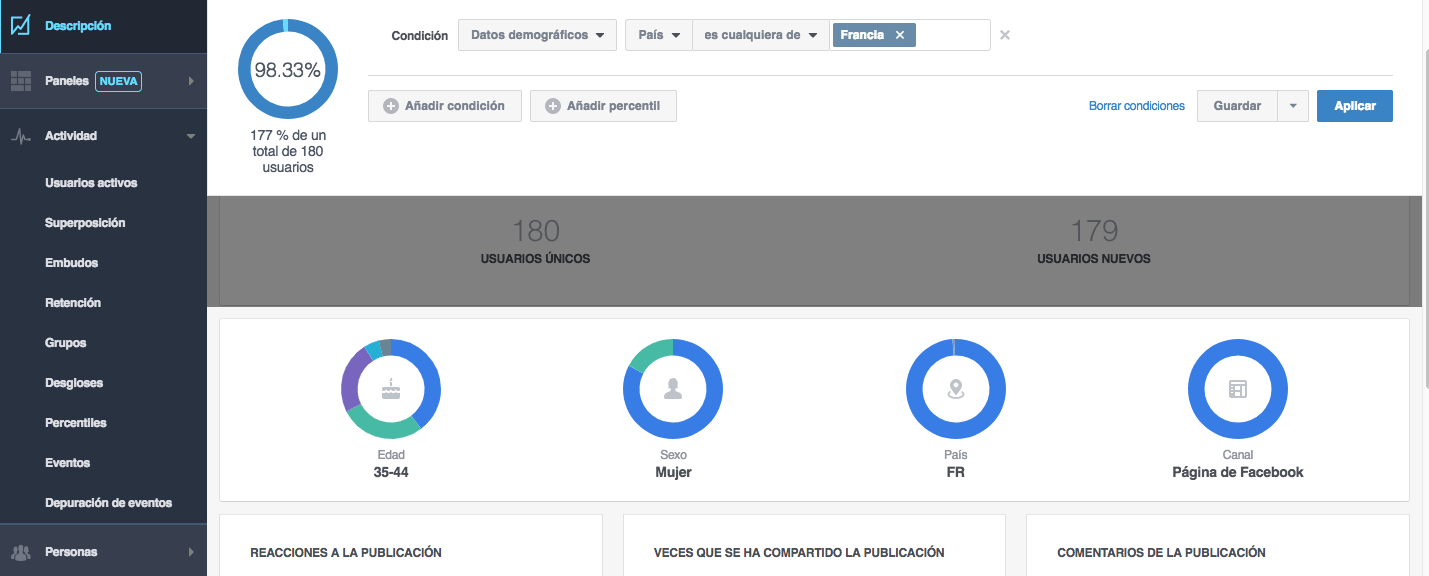The height and width of the screenshot is (576, 1429).
Task: Open the País dropdown
Action: [x=659, y=35]
